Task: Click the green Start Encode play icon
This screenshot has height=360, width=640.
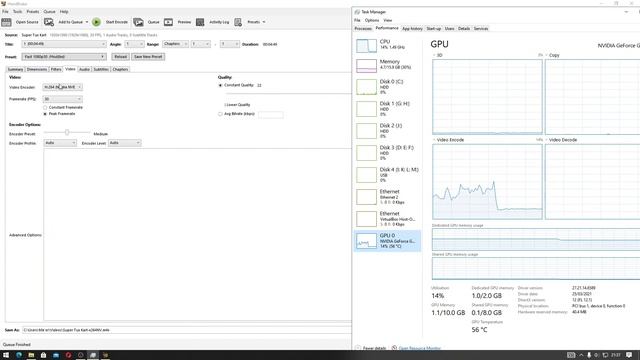Action: (x=96, y=22)
